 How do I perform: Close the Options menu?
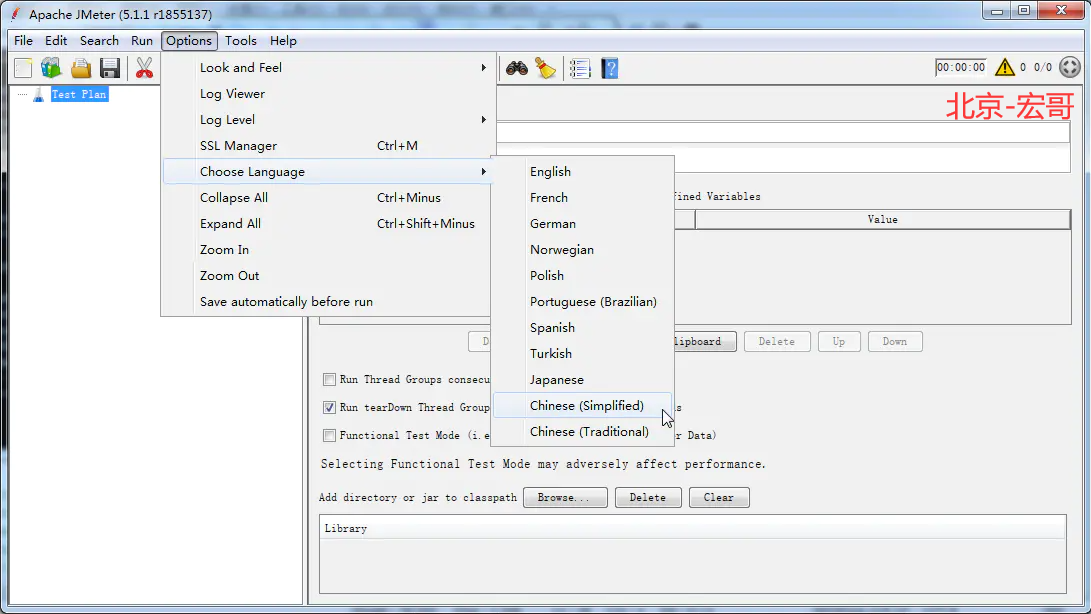(189, 40)
